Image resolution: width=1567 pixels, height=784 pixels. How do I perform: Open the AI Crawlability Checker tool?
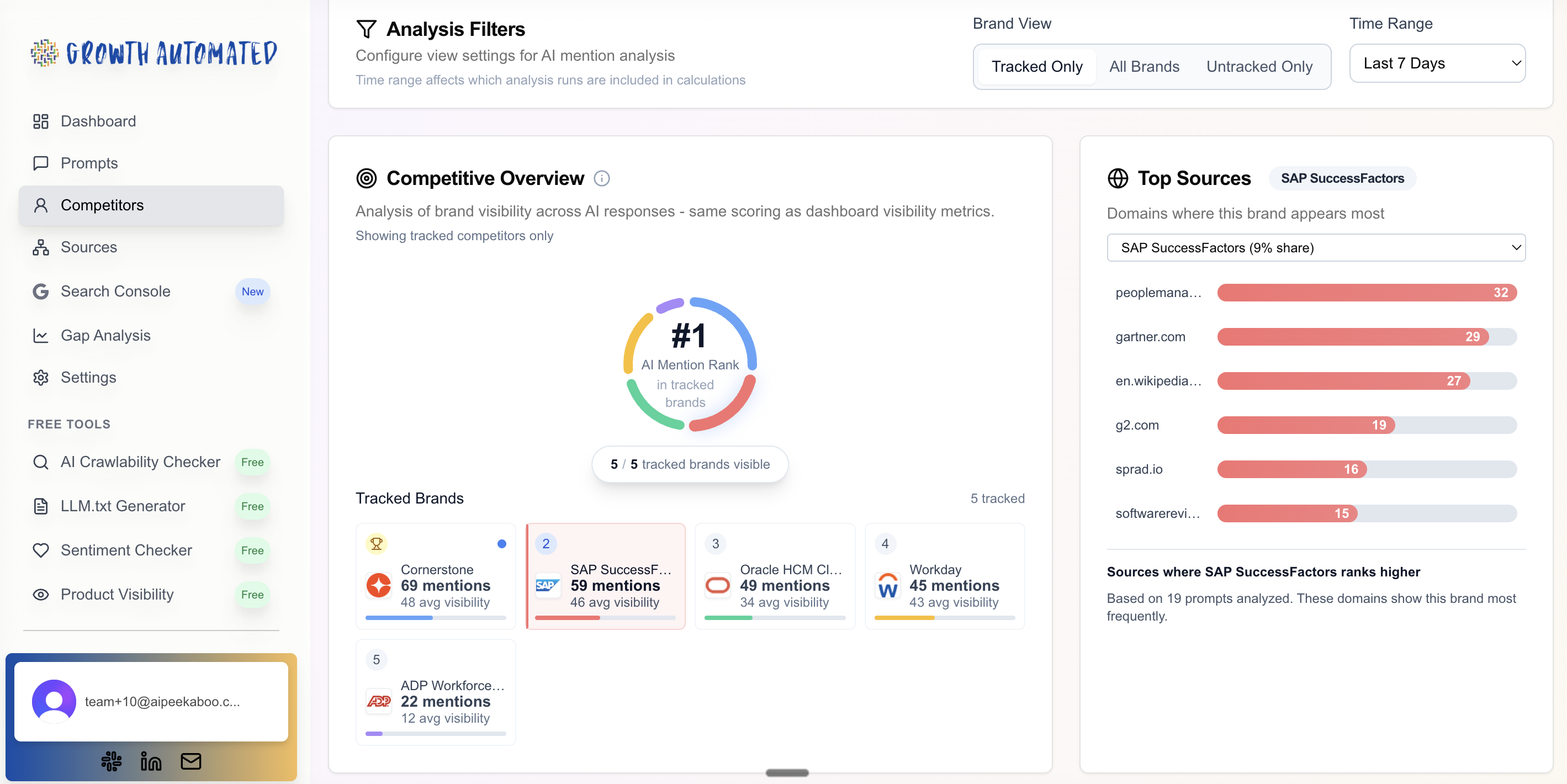click(140, 462)
